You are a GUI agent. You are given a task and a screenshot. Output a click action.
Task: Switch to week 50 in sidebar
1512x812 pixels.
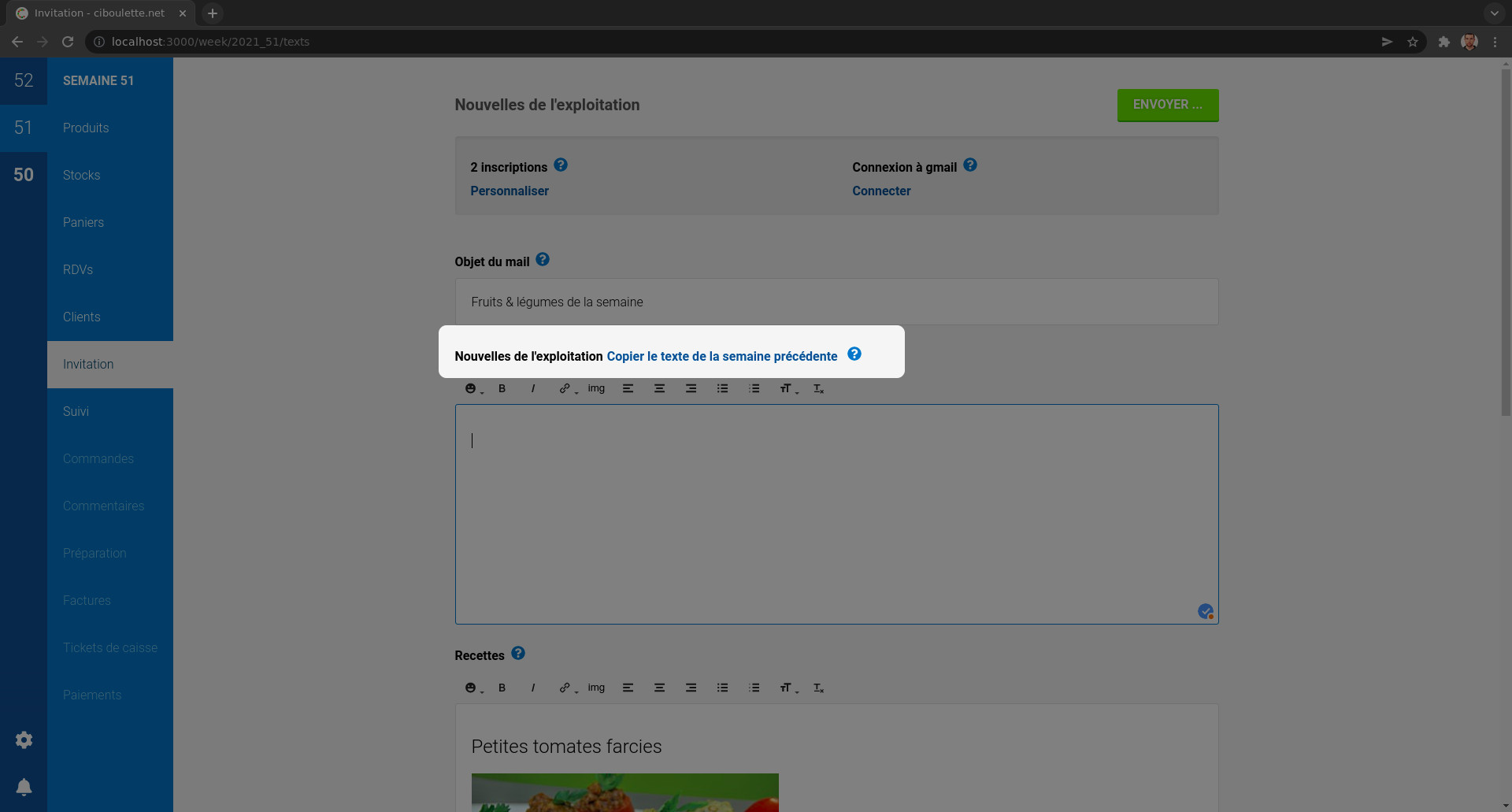pyautogui.click(x=24, y=175)
